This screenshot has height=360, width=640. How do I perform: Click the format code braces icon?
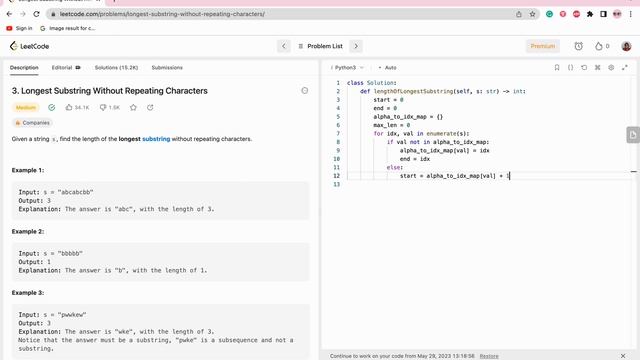pyautogui.click(x=570, y=68)
